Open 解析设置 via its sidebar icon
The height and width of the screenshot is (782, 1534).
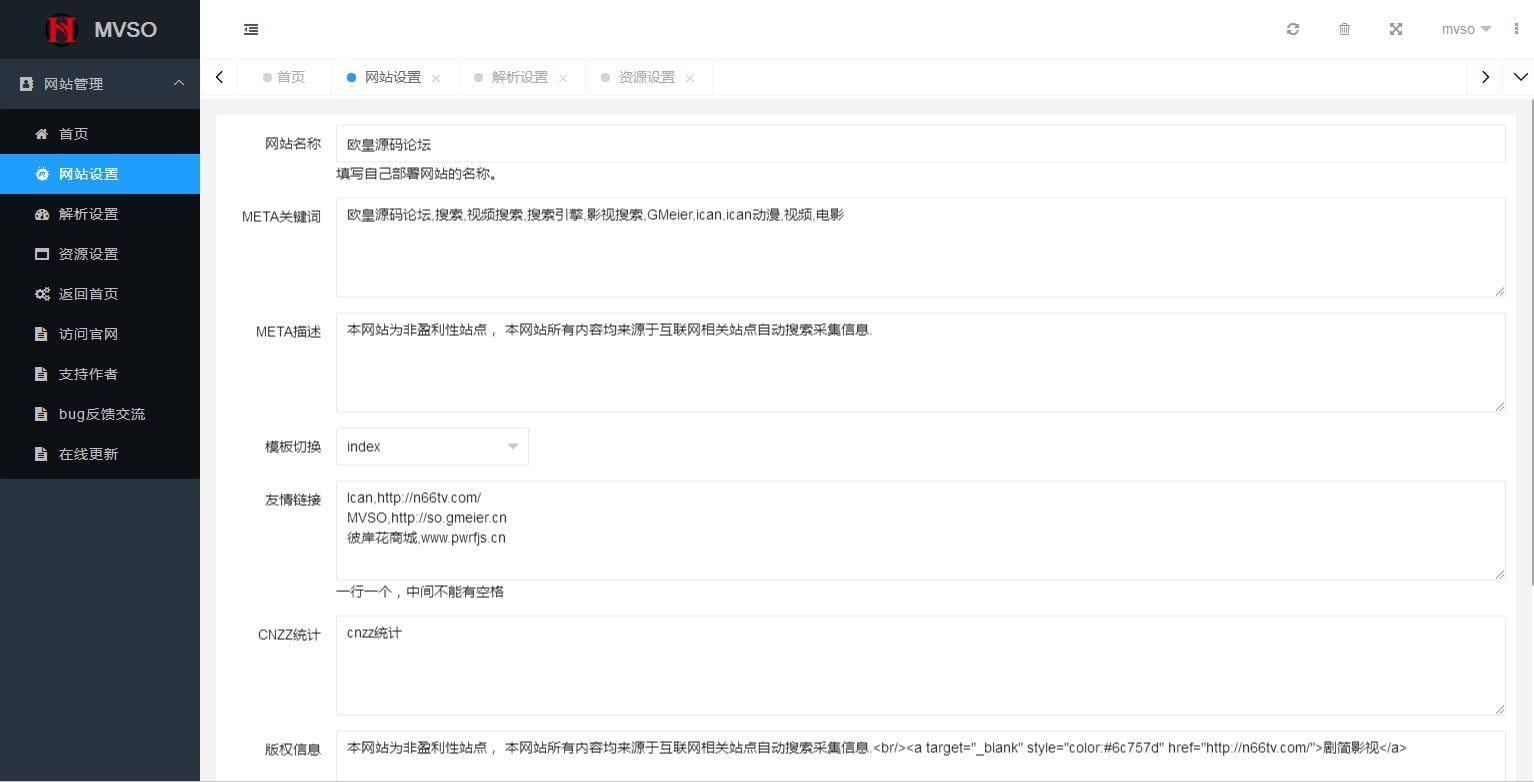[x=41, y=213]
